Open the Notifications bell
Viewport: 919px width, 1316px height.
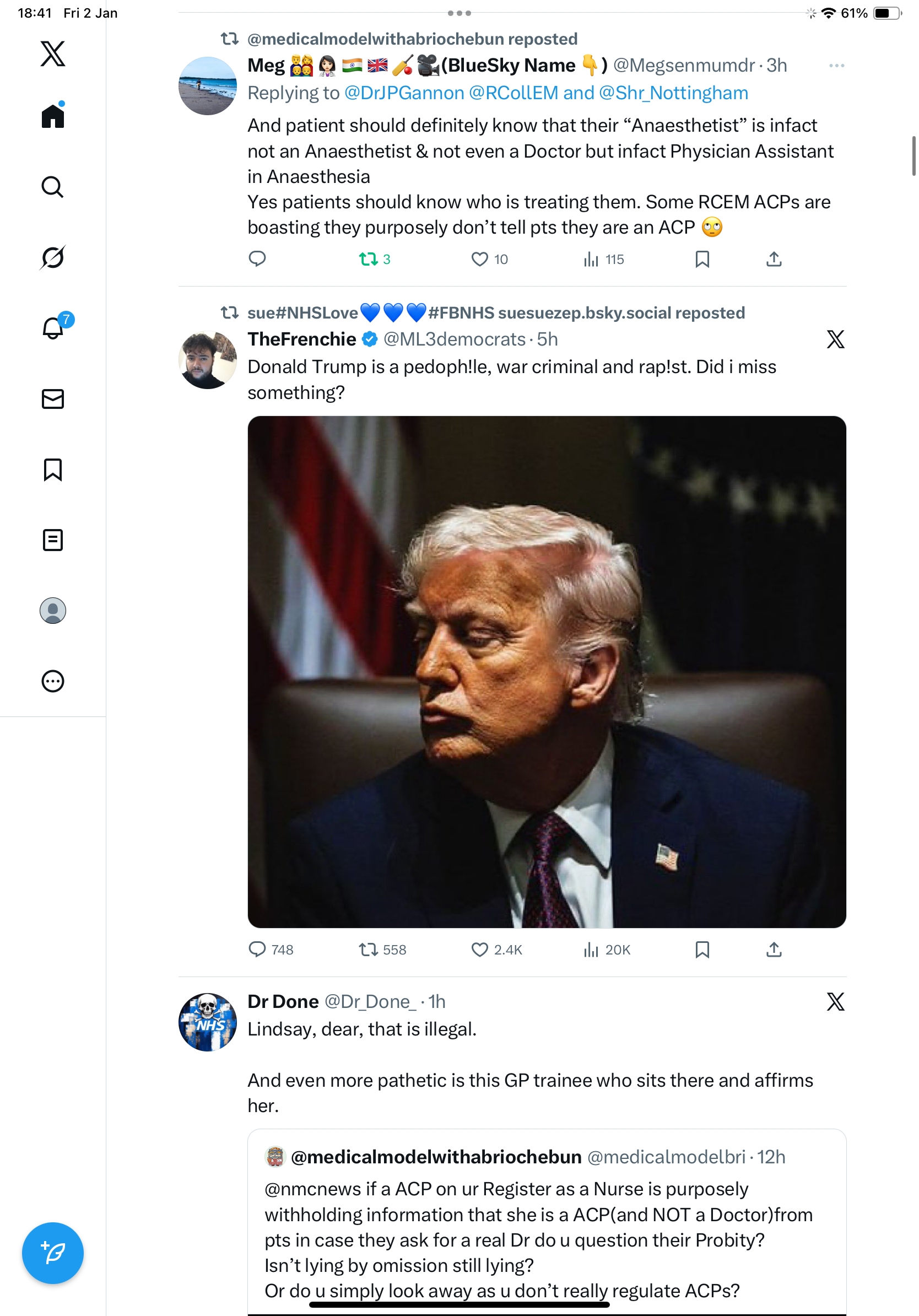tap(53, 328)
